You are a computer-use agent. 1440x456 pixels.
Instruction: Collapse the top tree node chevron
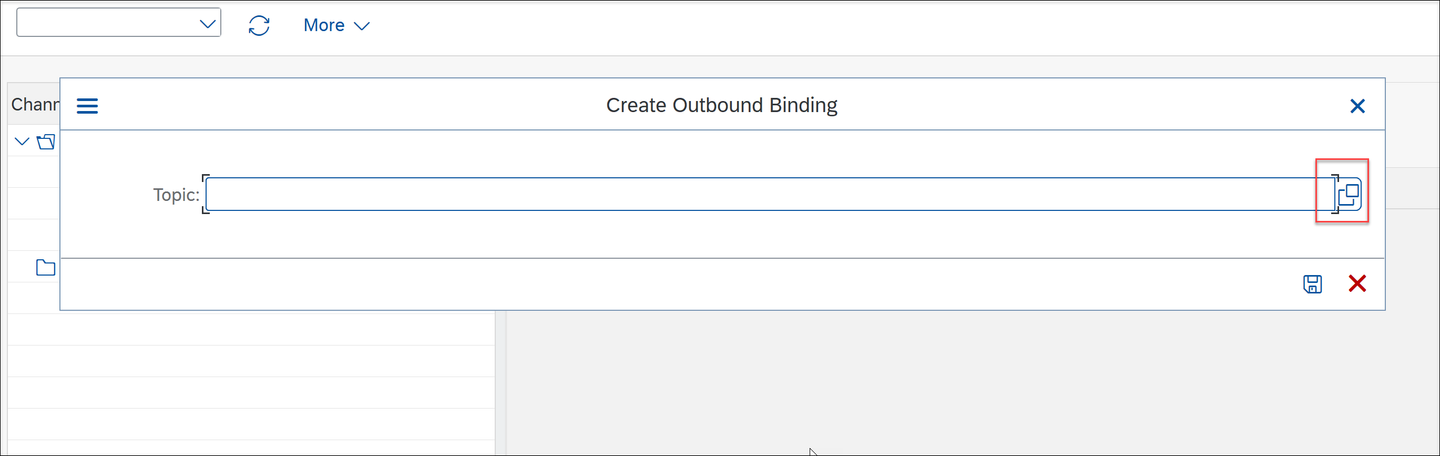pyautogui.click(x=22, y=142)
